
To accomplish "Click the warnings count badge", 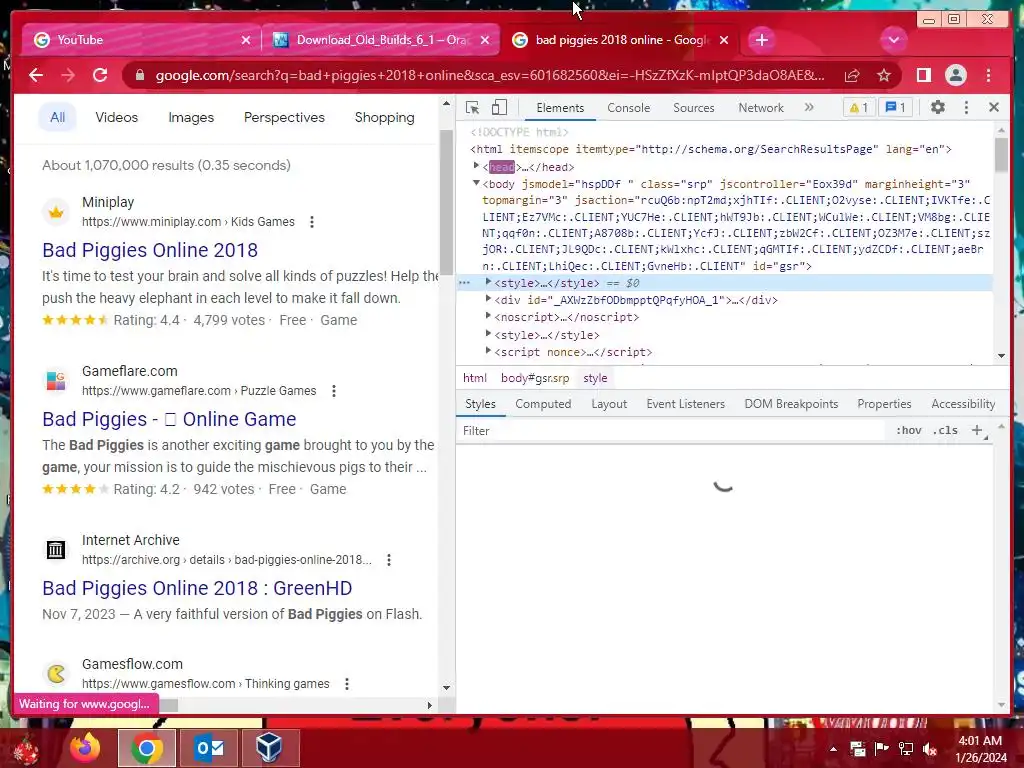I will coord(859,108).
